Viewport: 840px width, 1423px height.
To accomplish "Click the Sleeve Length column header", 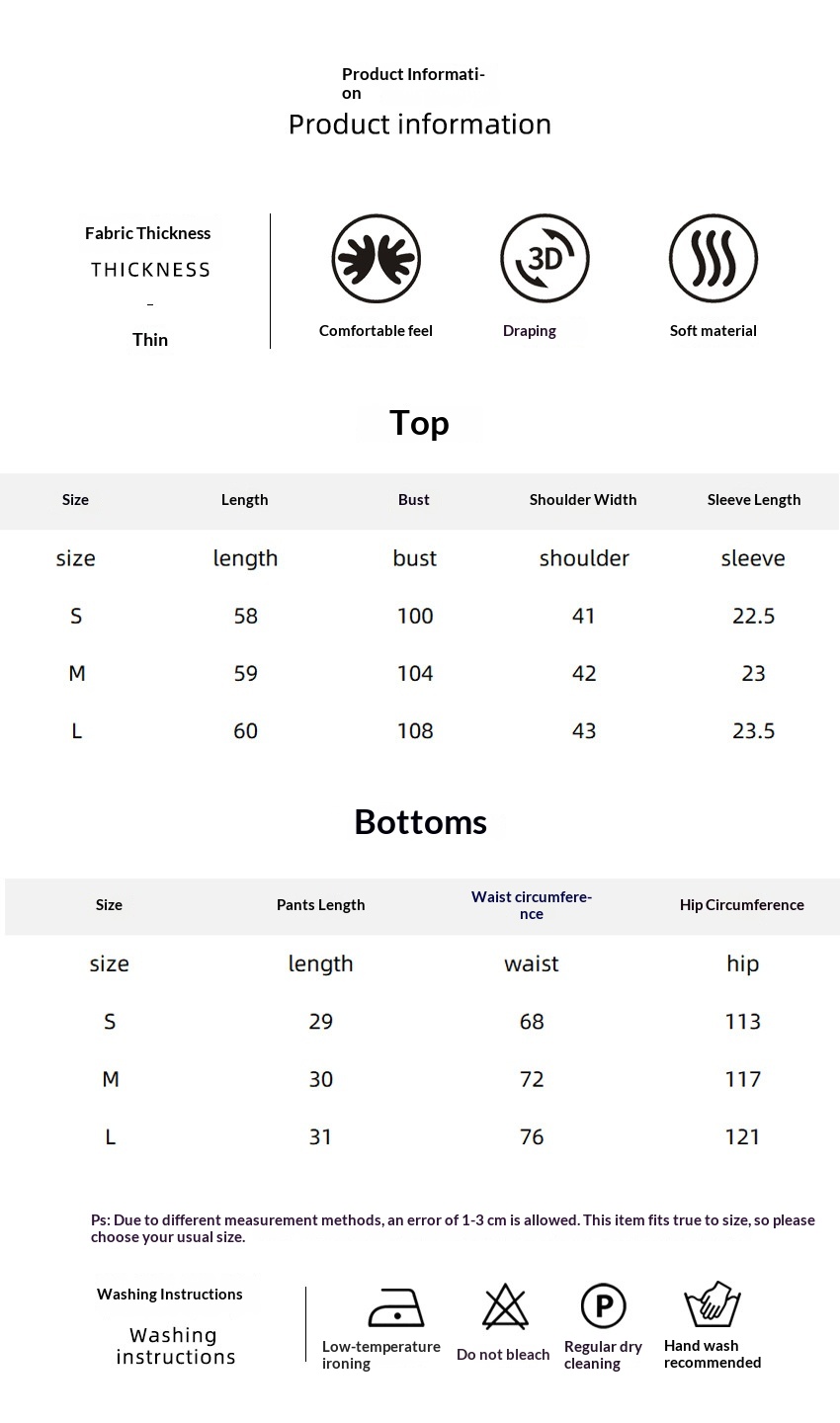I will point(754,500).
